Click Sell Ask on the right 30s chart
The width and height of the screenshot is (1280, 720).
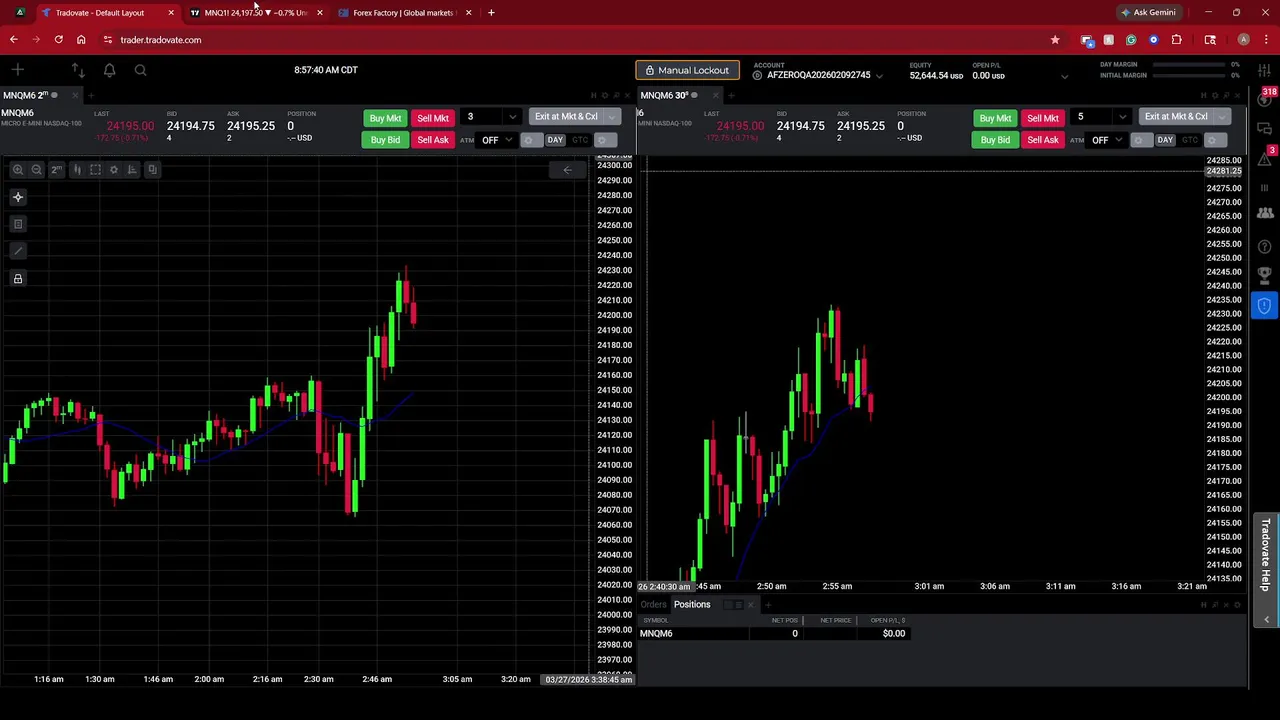tap(1043, 140)
